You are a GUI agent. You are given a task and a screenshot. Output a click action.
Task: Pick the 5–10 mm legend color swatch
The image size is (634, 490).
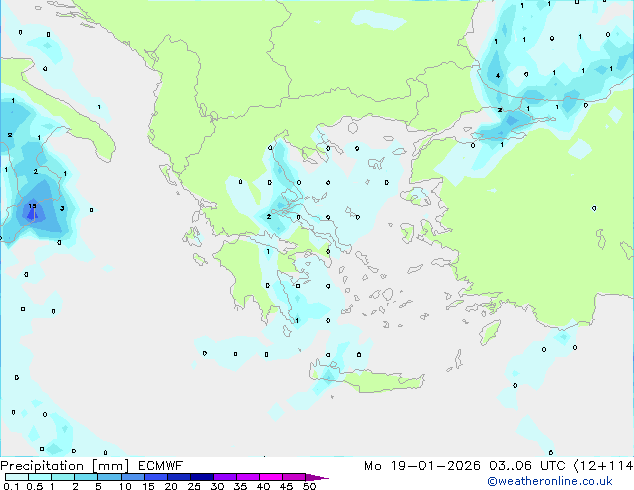(x=109, y=477)
